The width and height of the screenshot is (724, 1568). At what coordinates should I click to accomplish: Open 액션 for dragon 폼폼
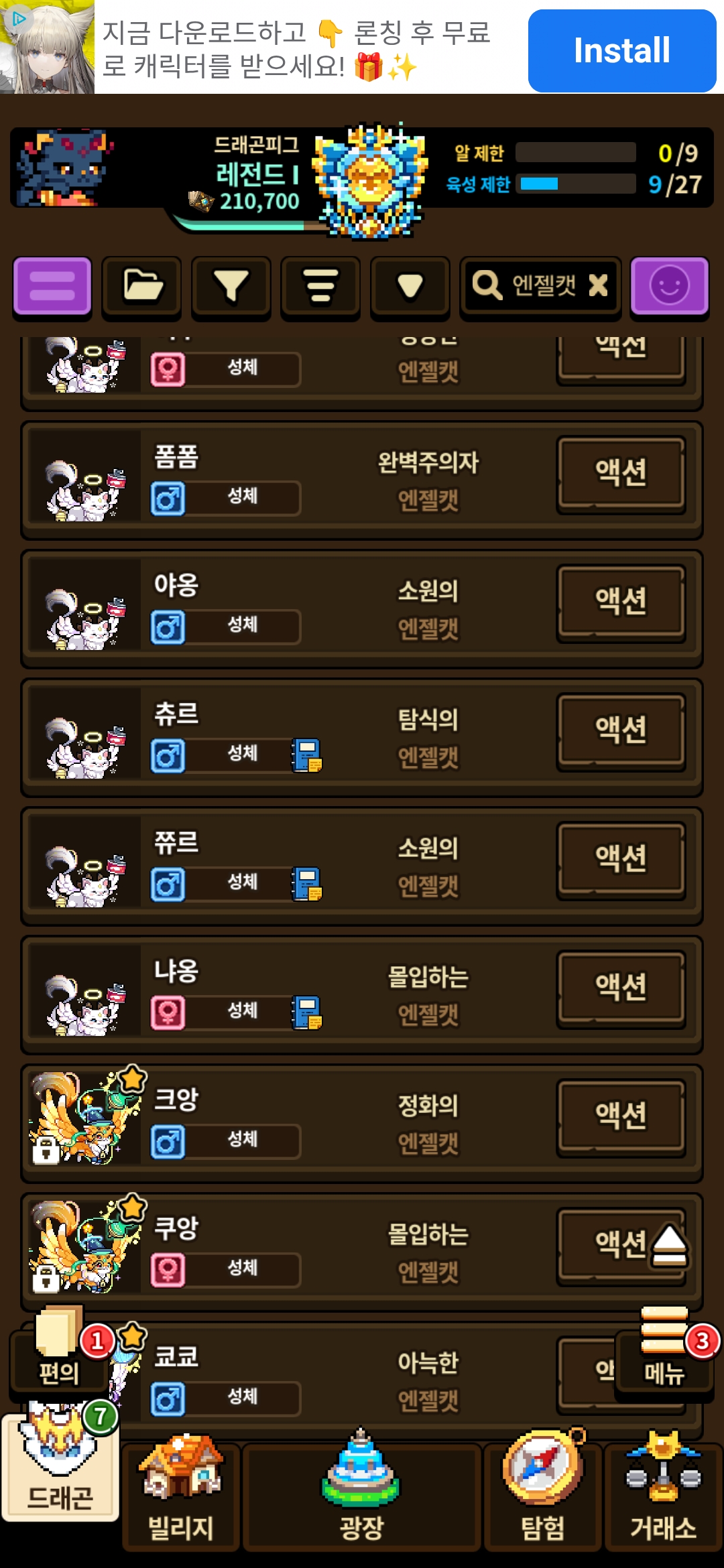621,474
